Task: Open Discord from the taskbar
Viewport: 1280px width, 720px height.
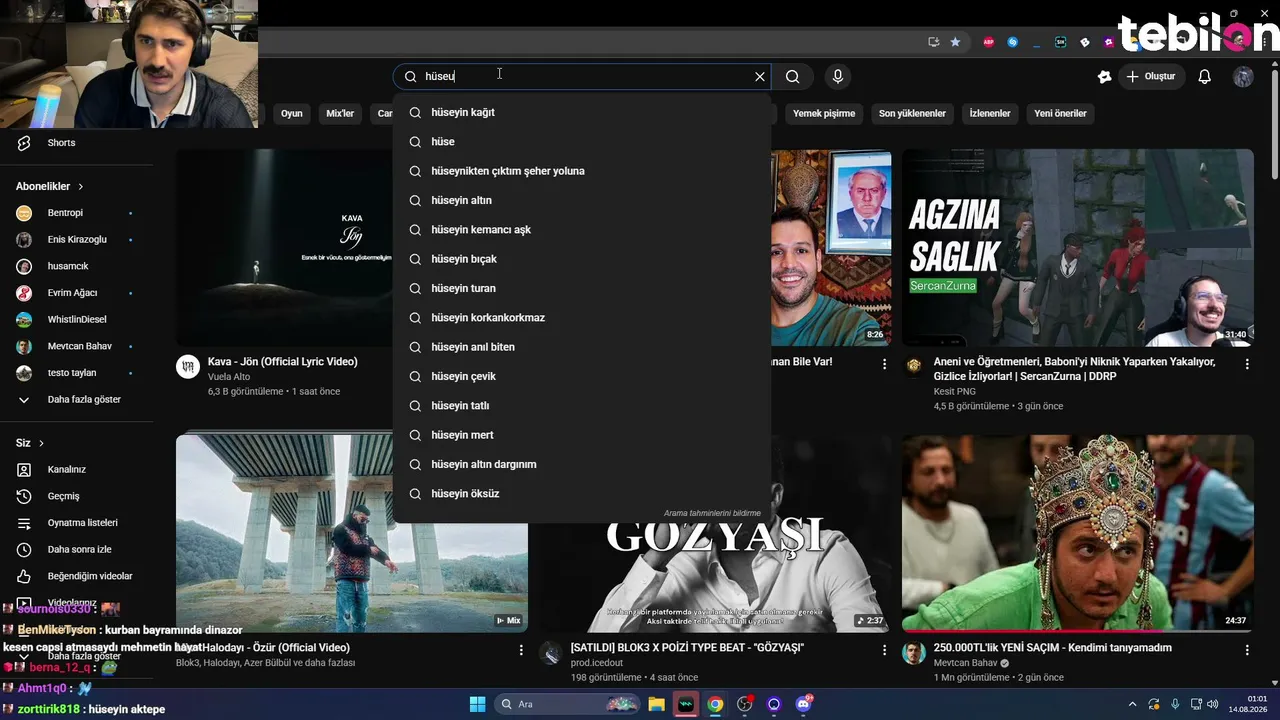Action: [x=803, y=704]
